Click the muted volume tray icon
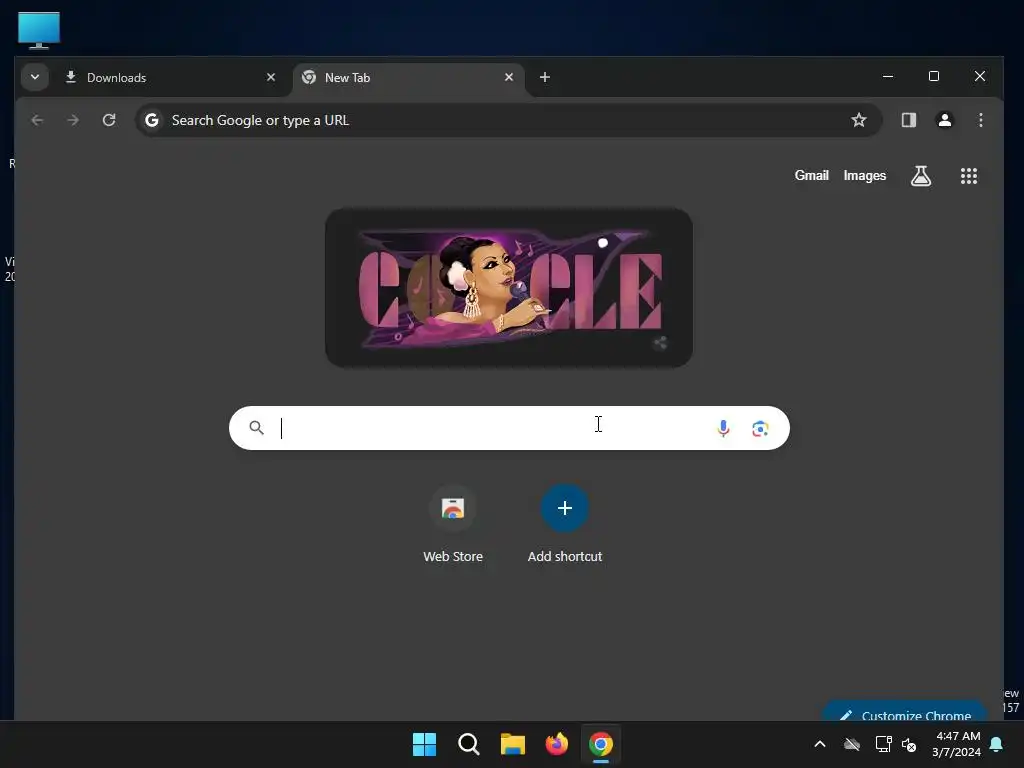The height and width of the screenshot is (768, 1024). click(908, 744)
